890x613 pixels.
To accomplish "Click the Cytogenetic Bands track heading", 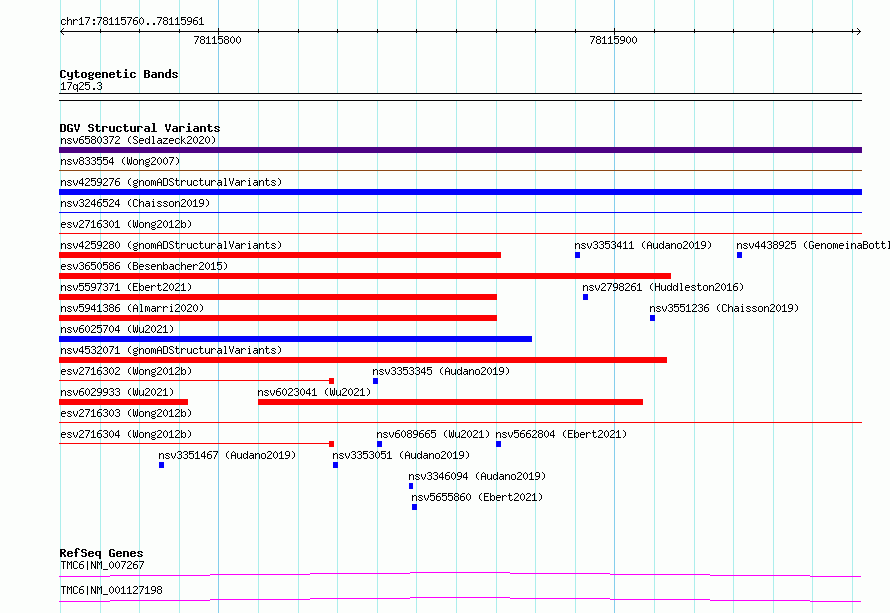I will (x=119, y=74).
